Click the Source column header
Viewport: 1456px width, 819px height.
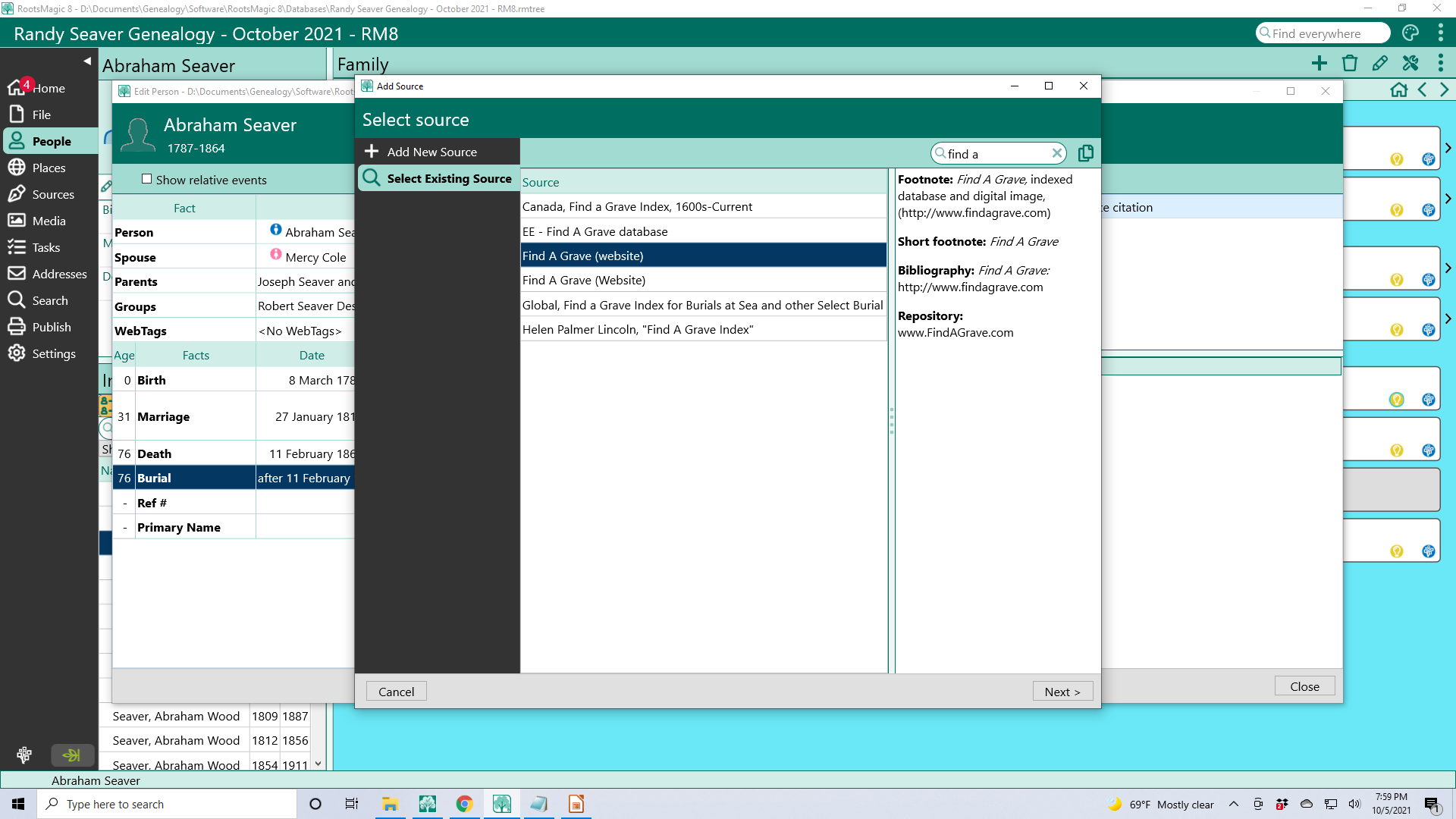click(x=703, y=182)
